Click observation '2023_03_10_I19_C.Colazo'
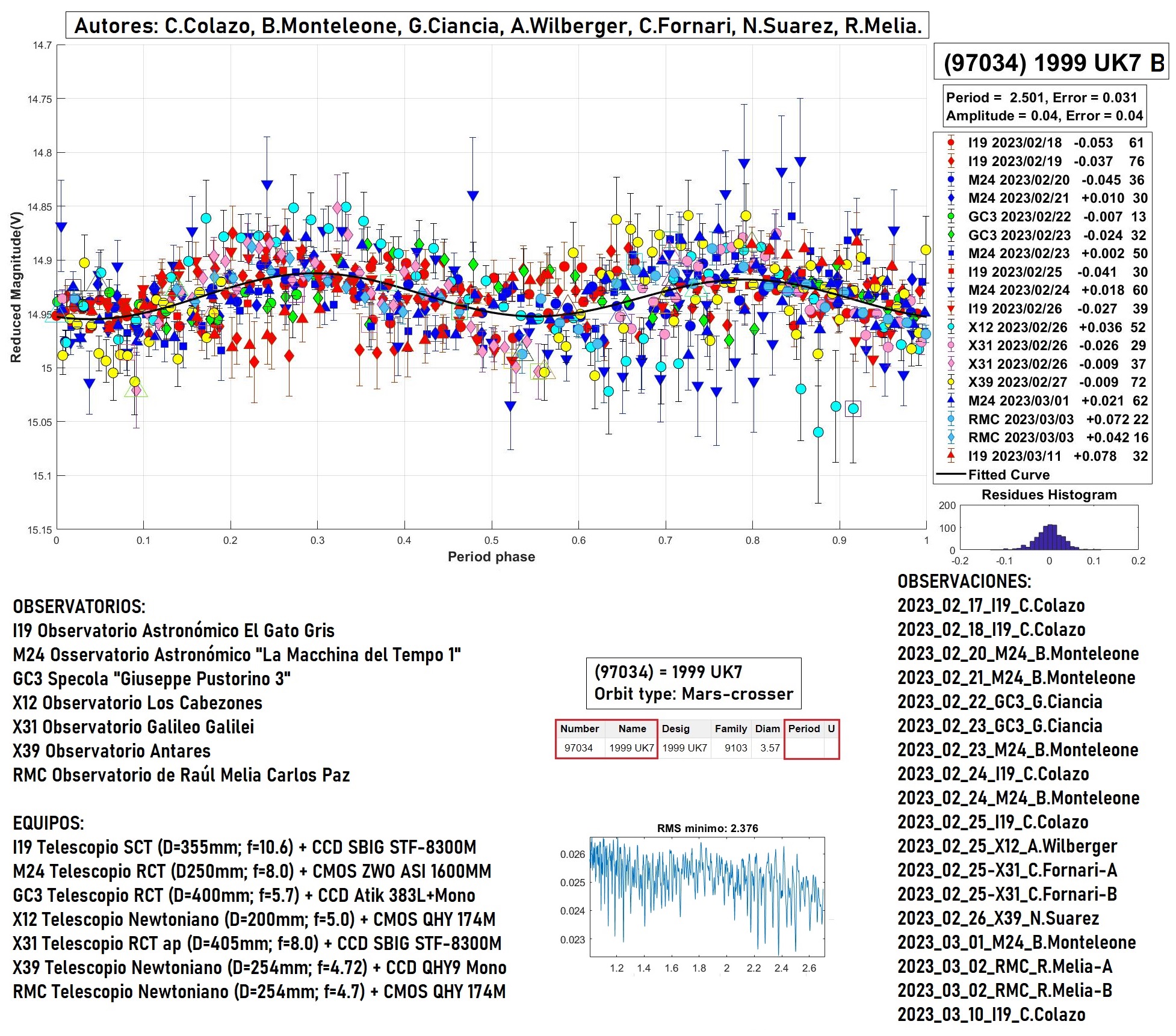This screenshot has width=1176, height=1036. tap(991, 1014)
